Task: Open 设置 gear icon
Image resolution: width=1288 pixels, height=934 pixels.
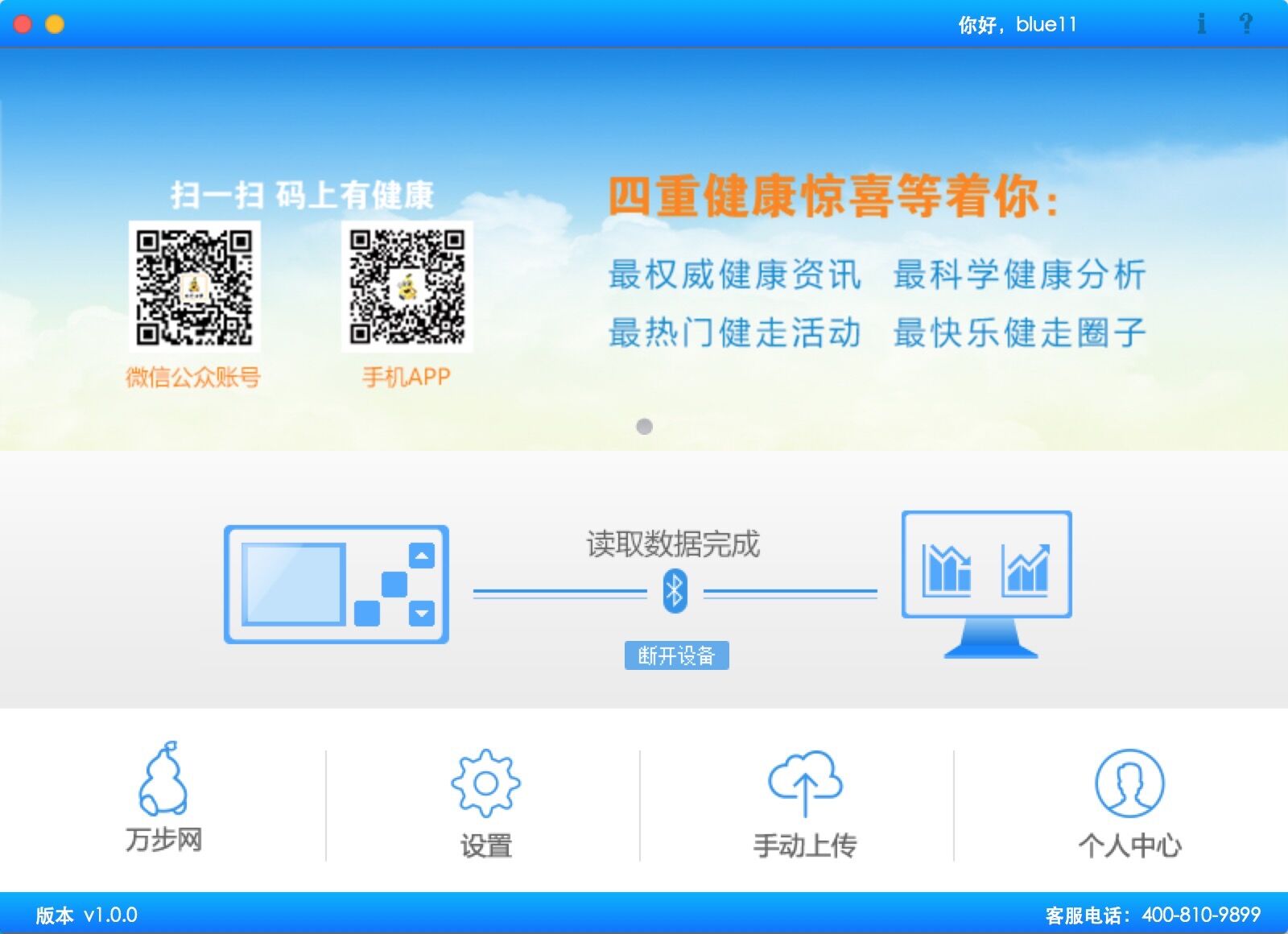Action: (x=485, y=783)
